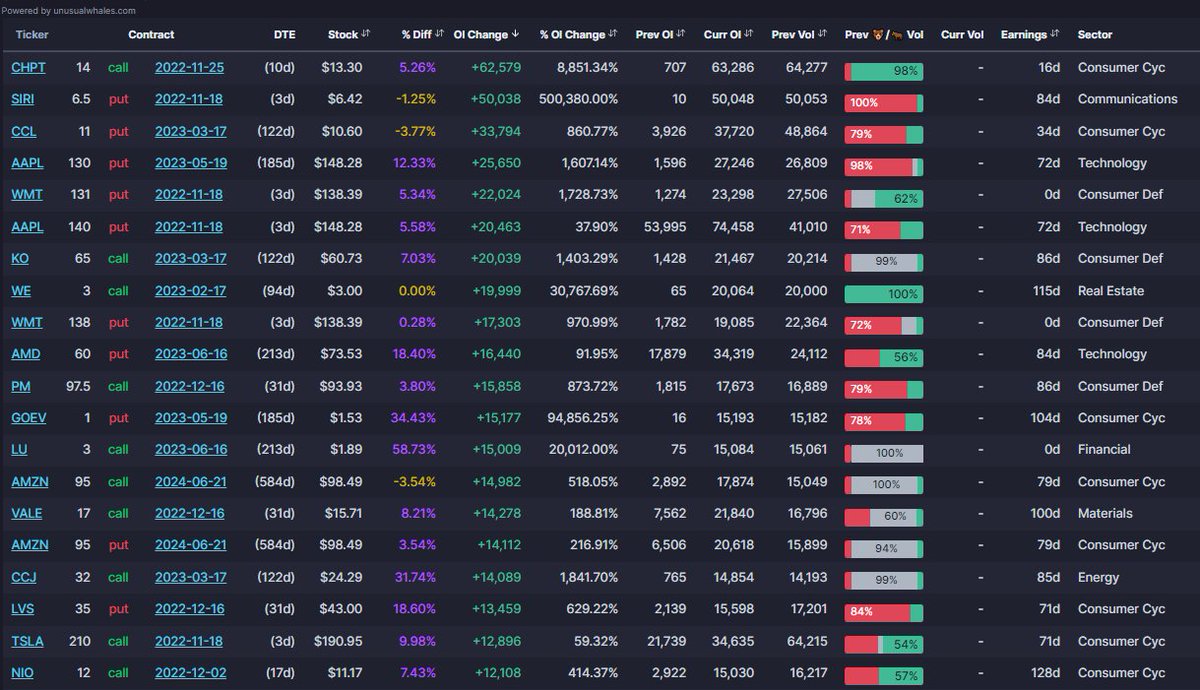Click WE's 100% green volume bar
The width and height of the screenshot is (1200, 690).
[884, 294]
